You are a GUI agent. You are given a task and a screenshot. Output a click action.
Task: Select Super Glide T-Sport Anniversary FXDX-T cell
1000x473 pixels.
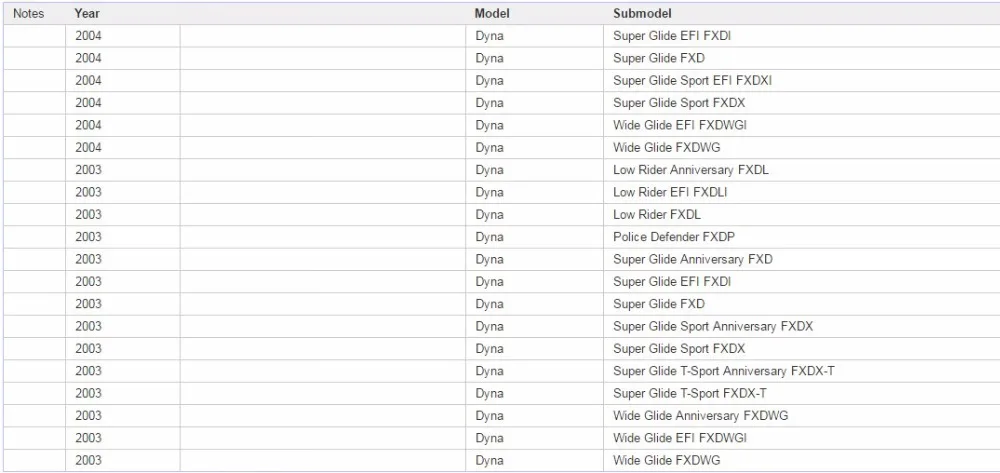724,370
